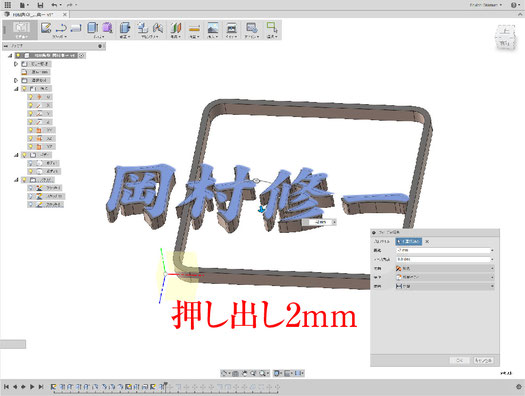Open the File menu dropdown

coord(24,5)
